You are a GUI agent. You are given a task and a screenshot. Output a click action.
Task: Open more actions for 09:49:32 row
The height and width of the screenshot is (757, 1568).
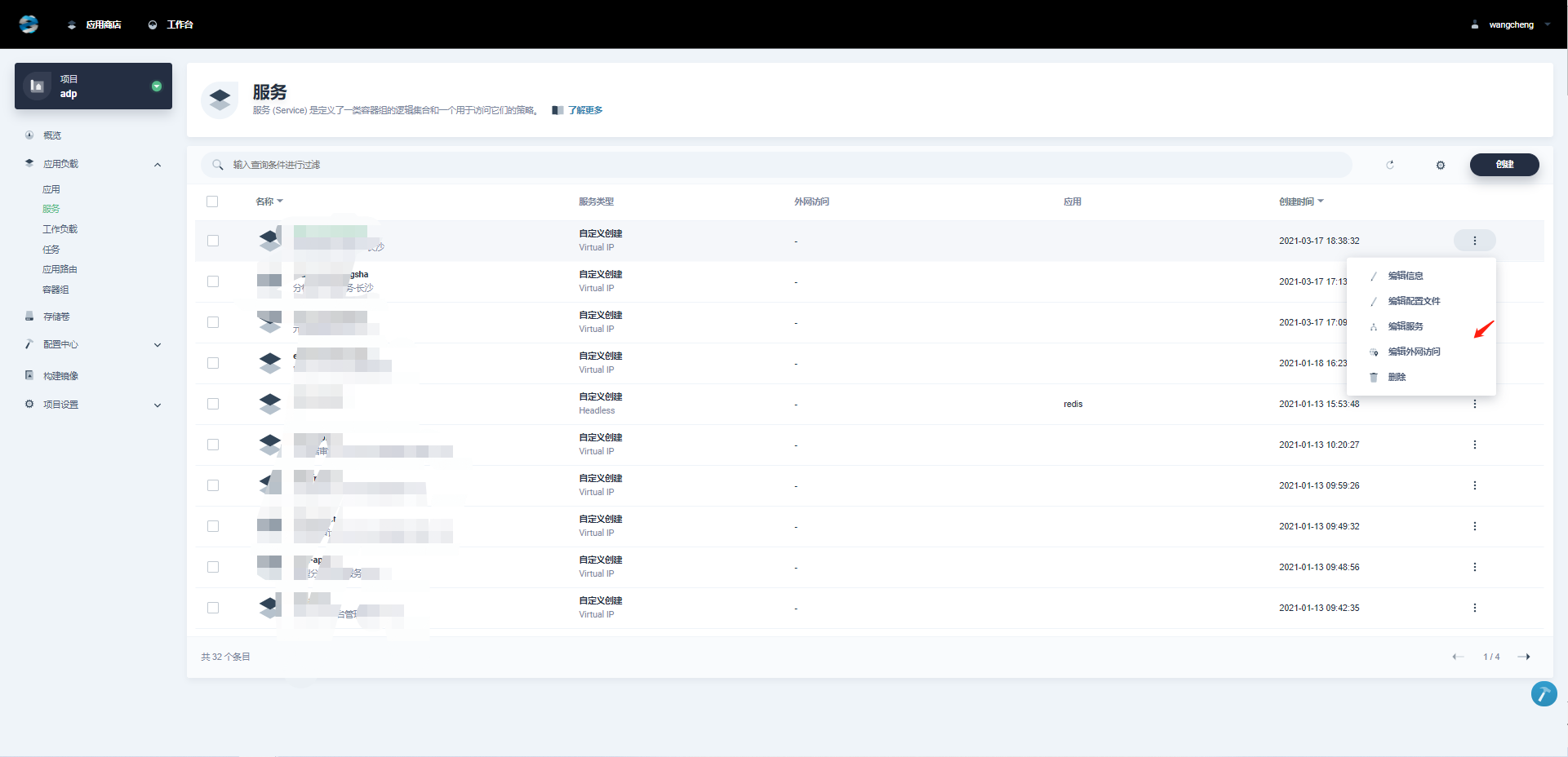pos(1475,526)
